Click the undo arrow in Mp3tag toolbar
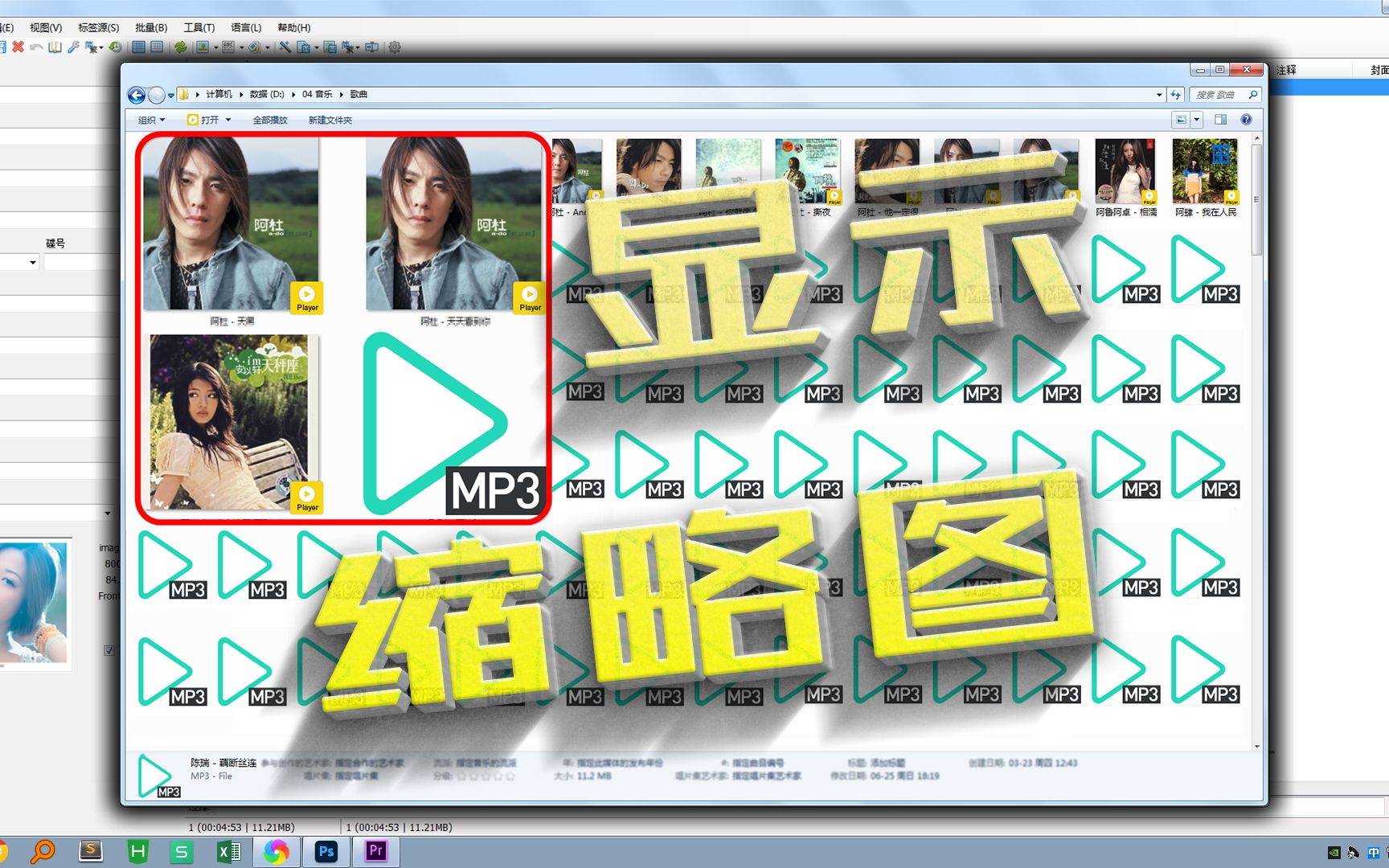Image resolution: width=1389 pixels, height=868 pixels. [x=36, y=47]
